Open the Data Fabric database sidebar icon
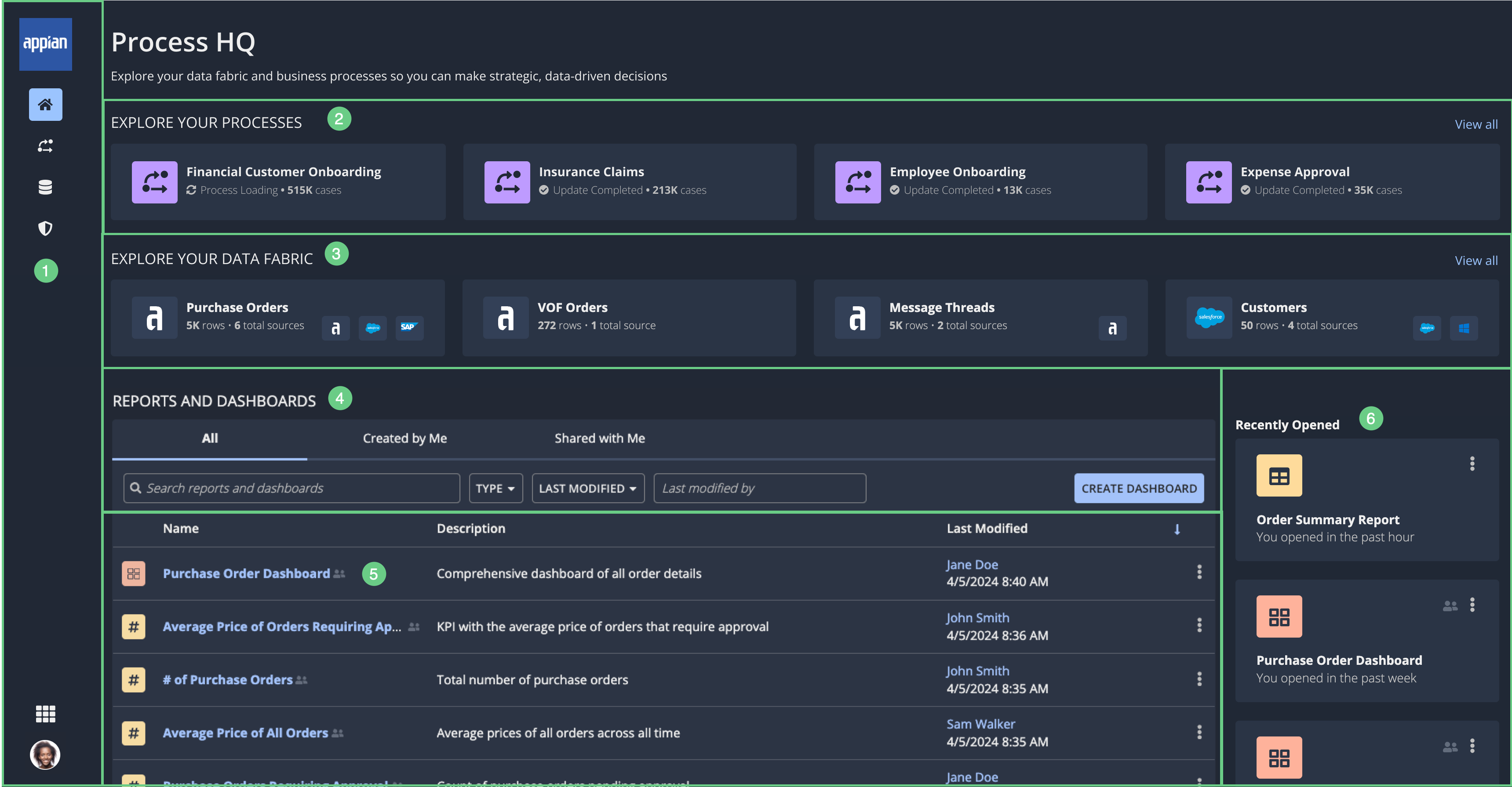The height and width of the screenshot is (787, 1512). coord(45,187)
